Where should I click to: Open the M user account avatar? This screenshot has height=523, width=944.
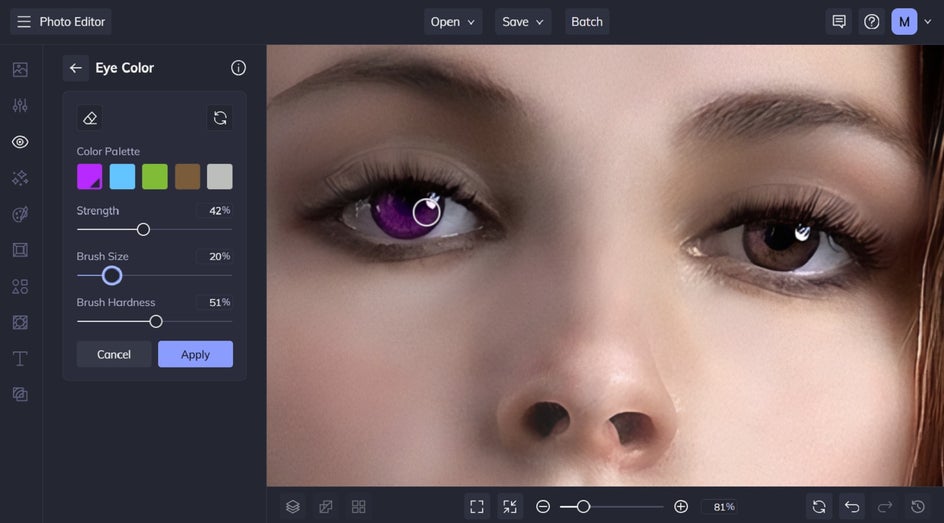point(904,22)
